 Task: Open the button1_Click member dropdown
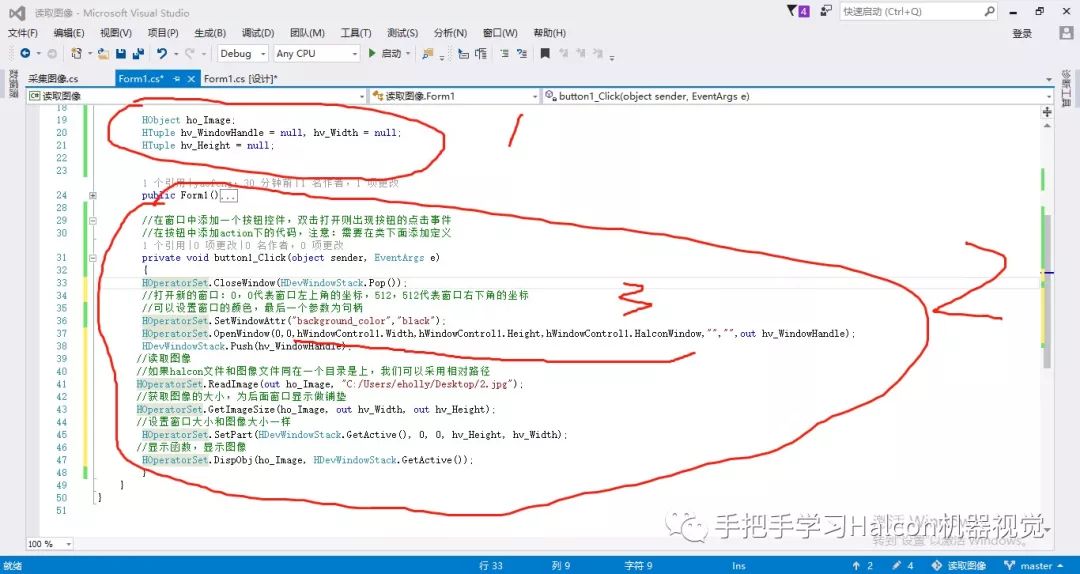click(x=799, y=96)
